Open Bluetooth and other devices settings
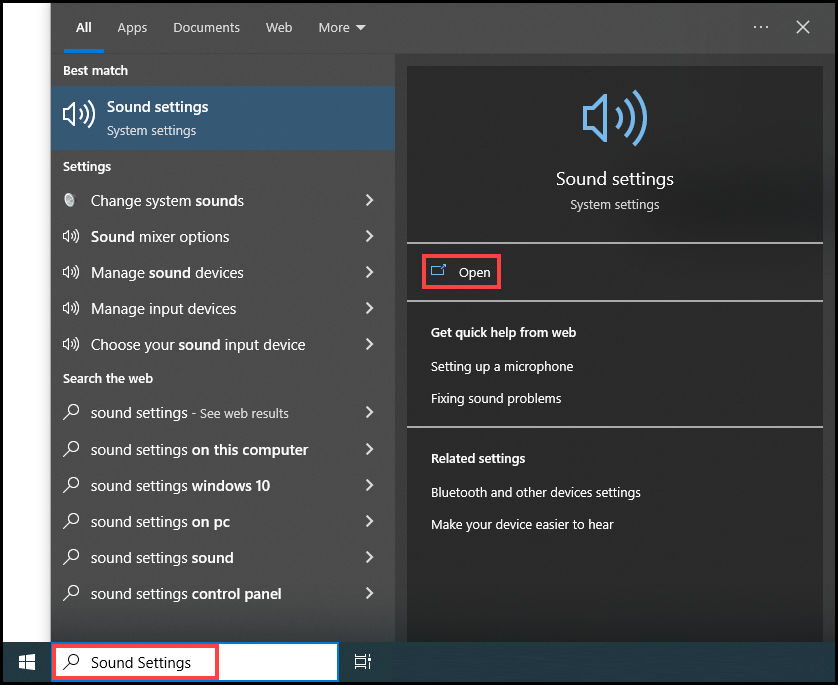The image size is (838, 685). pyautogui.click(x=536, y=492)
